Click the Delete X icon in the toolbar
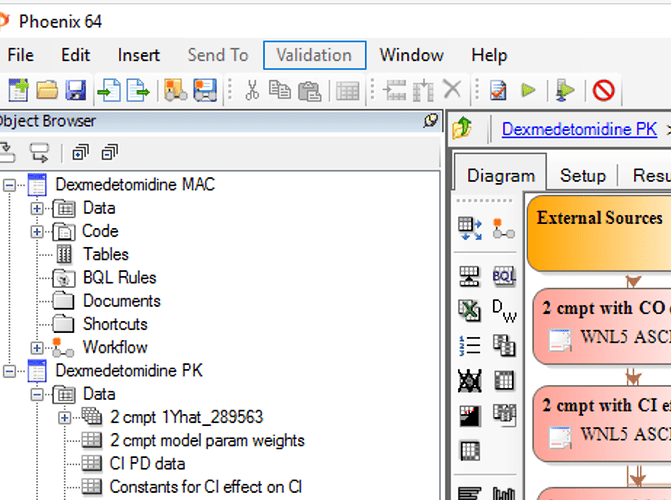Image resolution: width=671 pixels, height=500 pixels. pyautogui.click(x=452, y=89)
